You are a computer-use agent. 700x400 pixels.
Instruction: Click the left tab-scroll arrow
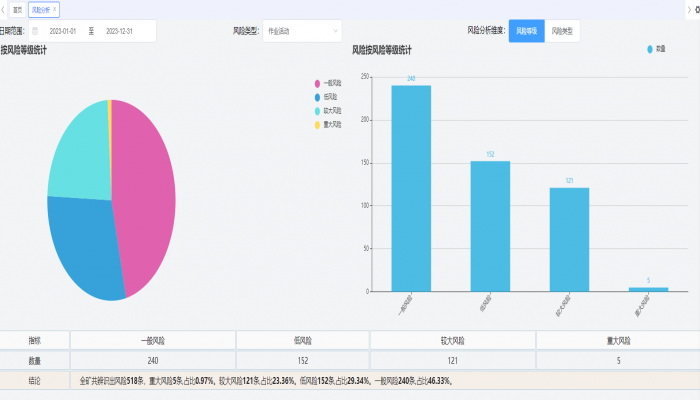pos(3,9)
